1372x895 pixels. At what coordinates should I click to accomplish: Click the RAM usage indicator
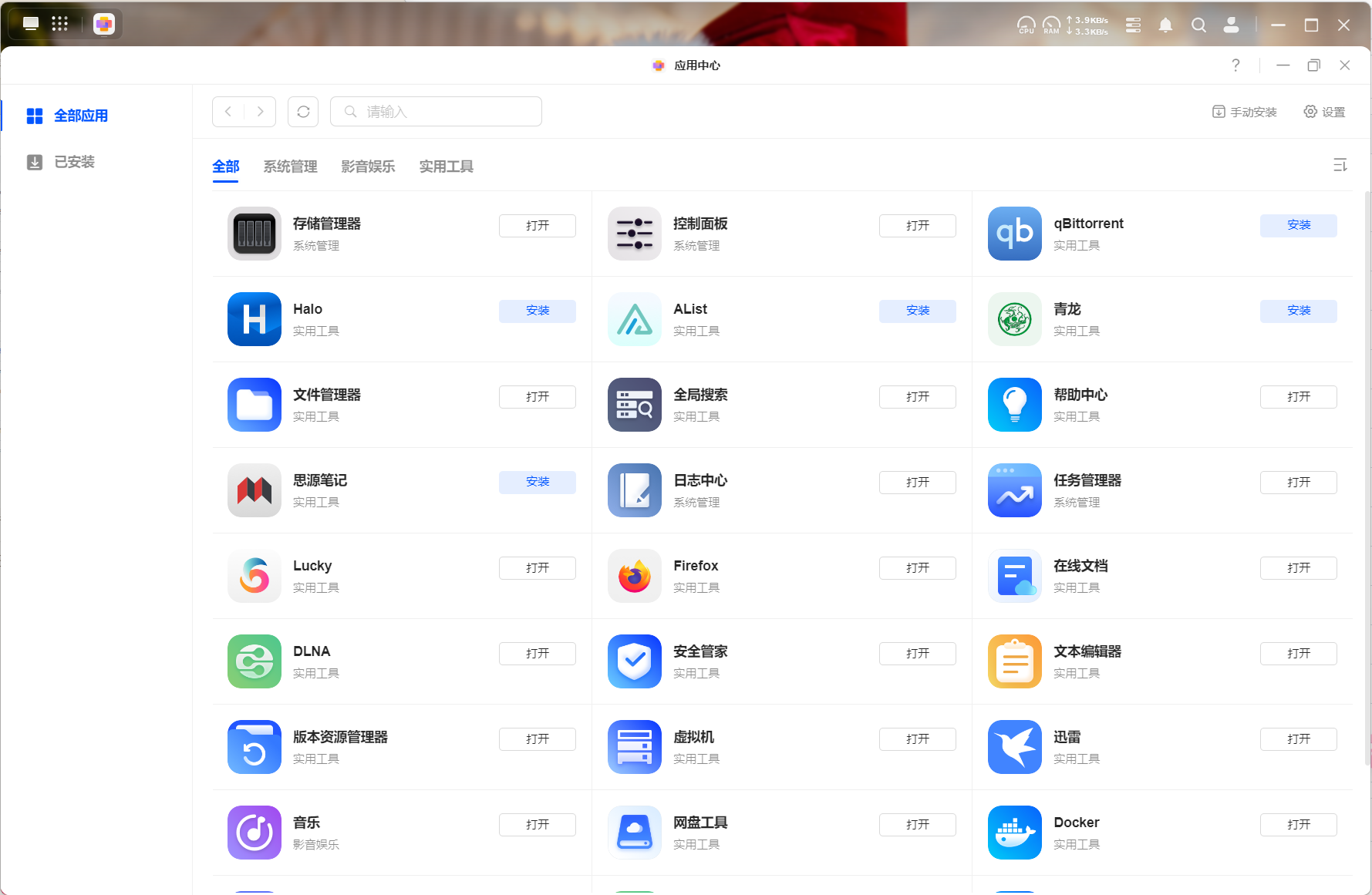pos(1052,25)
